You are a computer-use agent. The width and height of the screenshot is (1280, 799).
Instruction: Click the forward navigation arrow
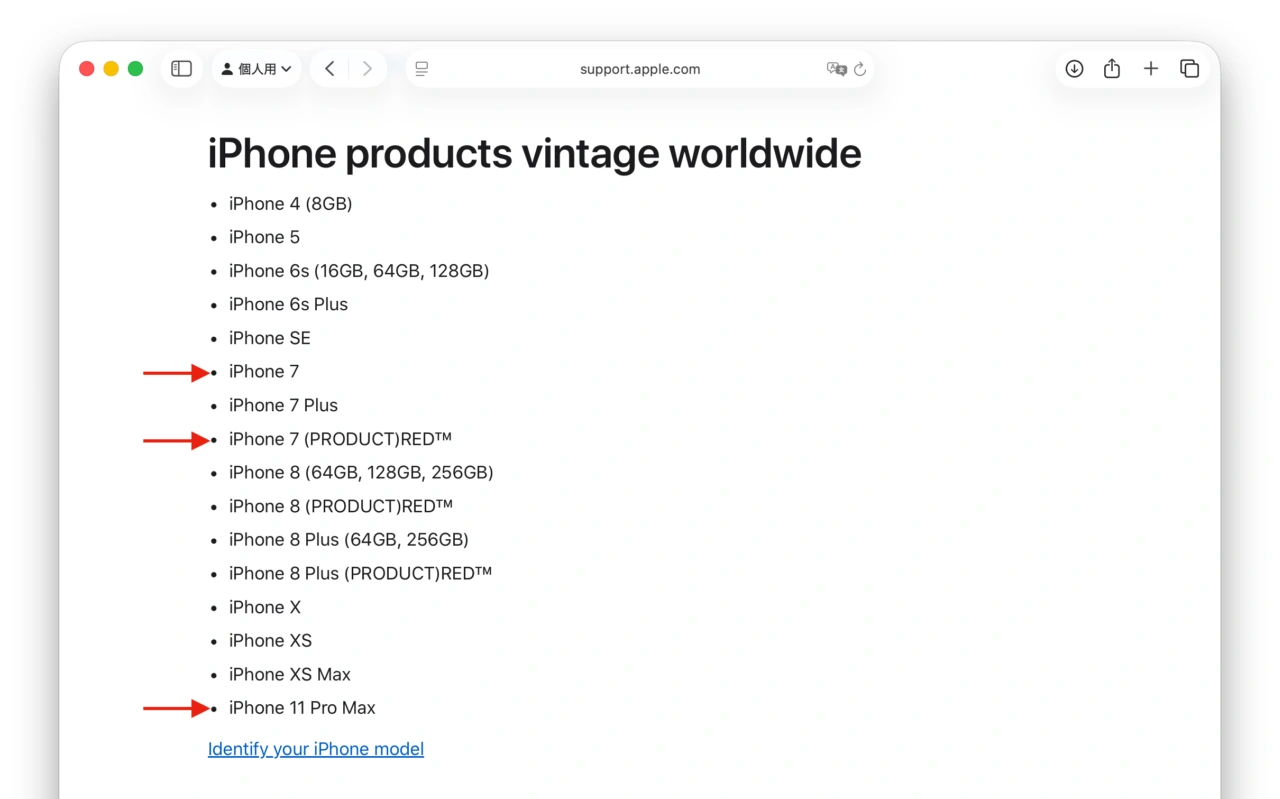click(x=368, y=68)
